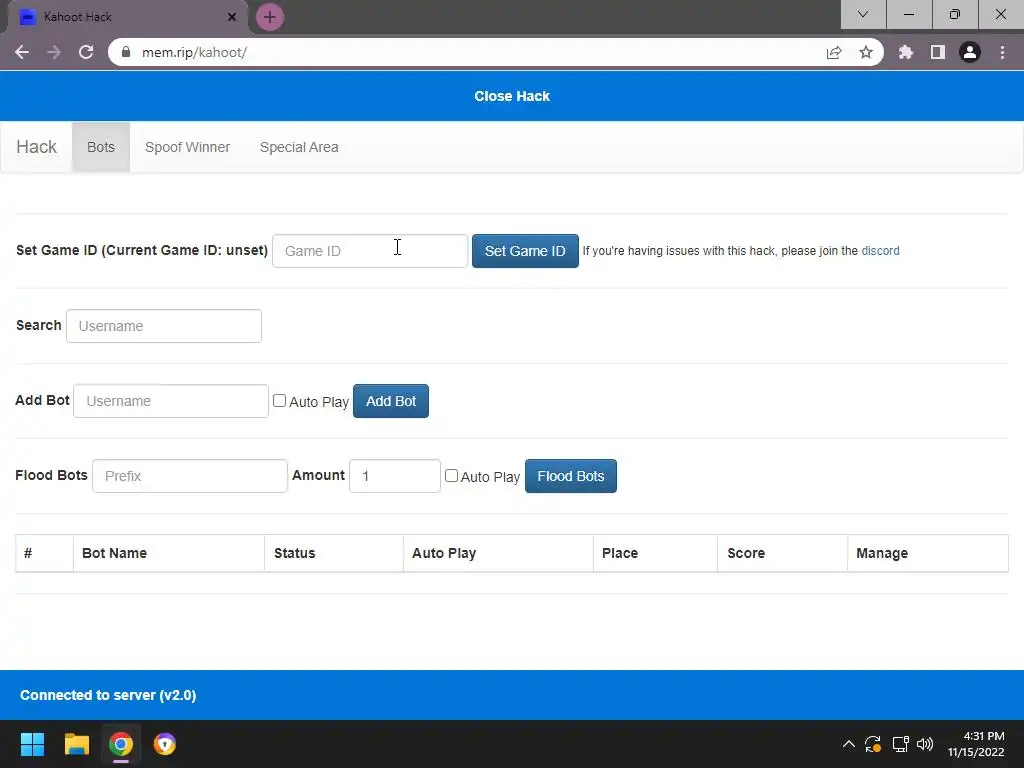This screenshot has width=1024, height=768.
Task: Open the Chrome profile avatar
Action: tap(970, 52)
